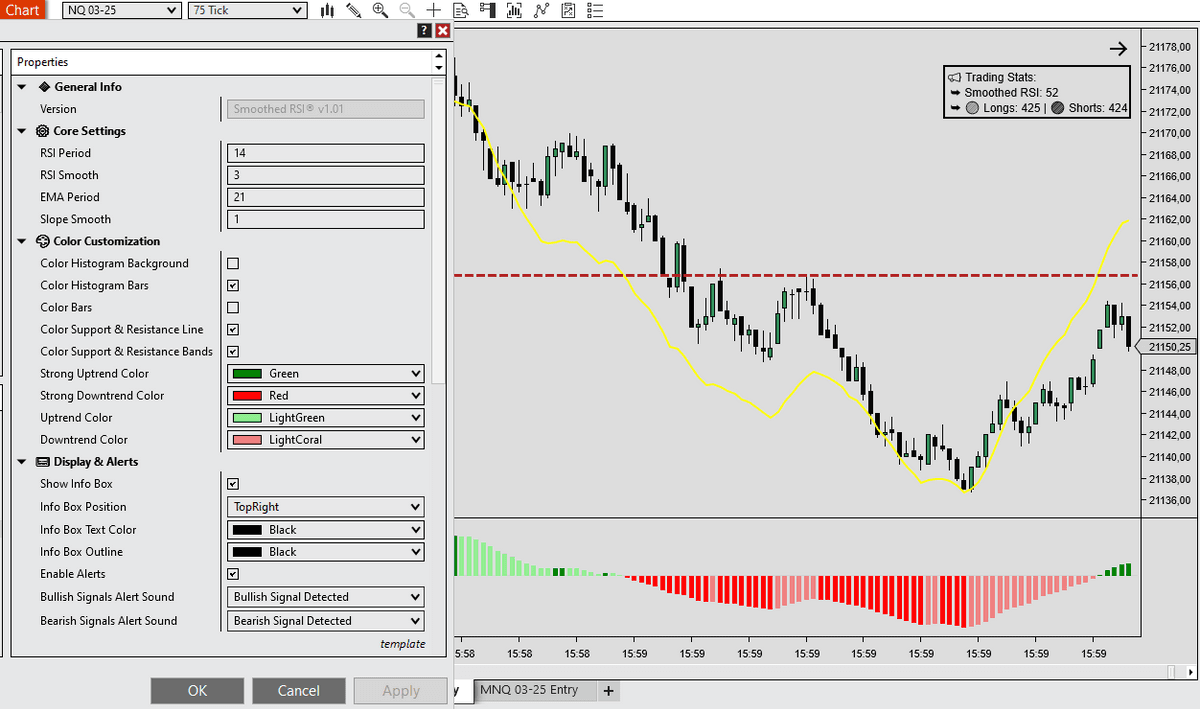
Task: Click the help question mark icon
Action: (424, 31)
